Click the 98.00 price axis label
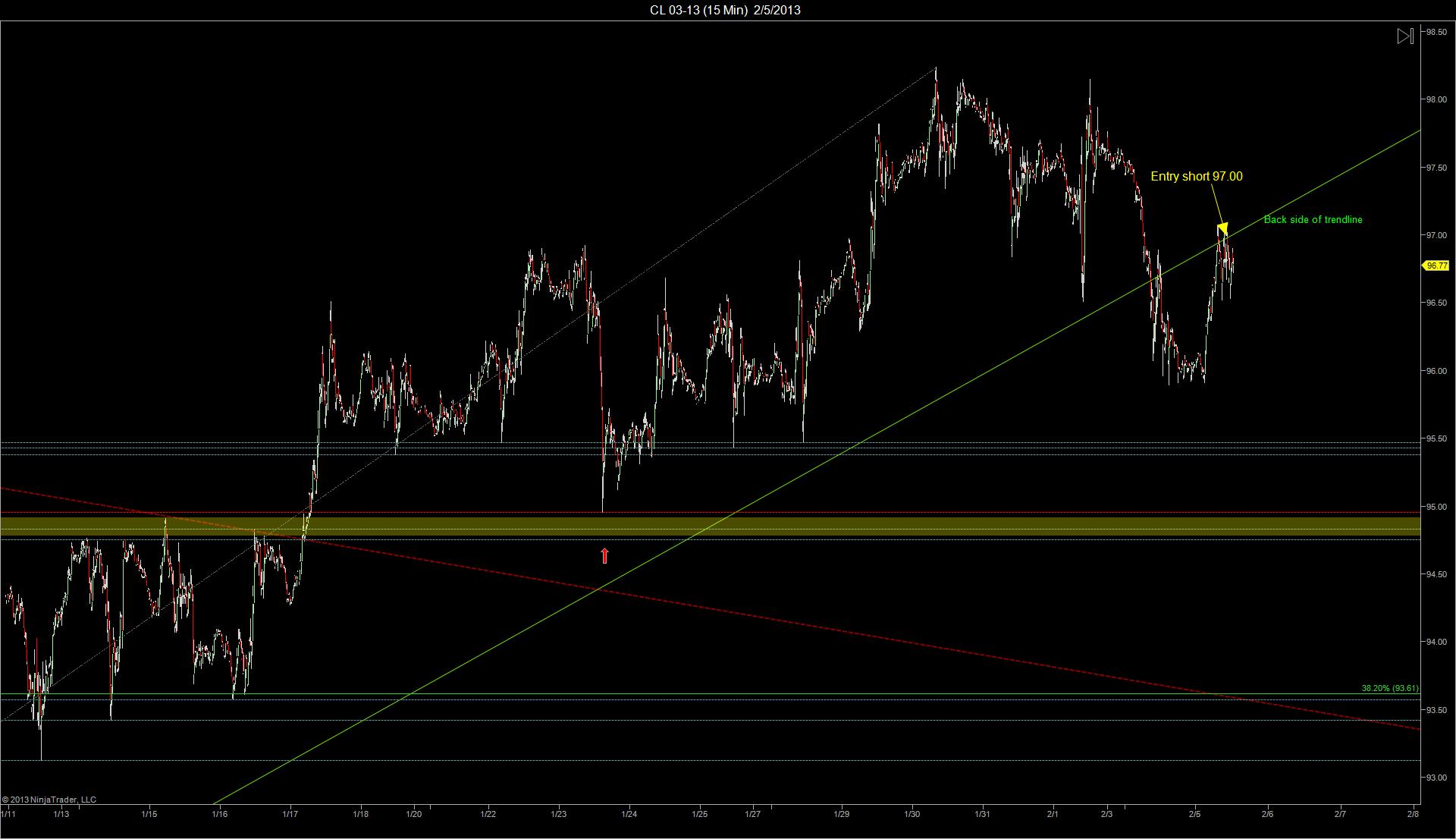The height and width of the screenshot is (839, 1456). click(x=1436, y=100)
